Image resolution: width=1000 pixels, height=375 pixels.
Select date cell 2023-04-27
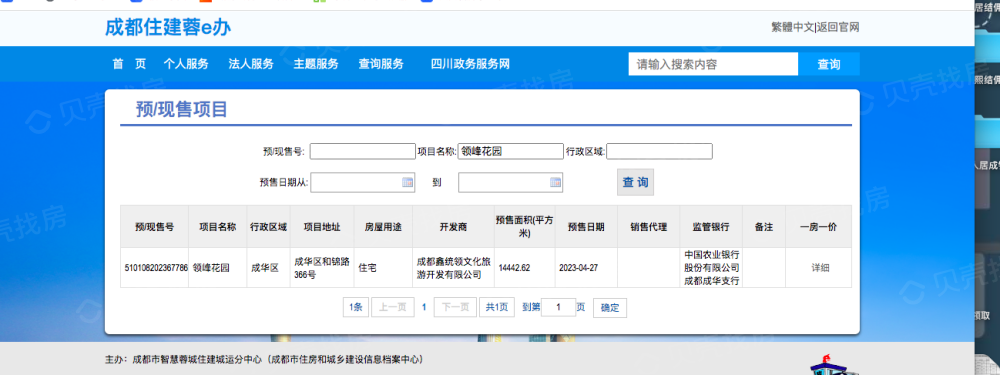coord(587,268)
